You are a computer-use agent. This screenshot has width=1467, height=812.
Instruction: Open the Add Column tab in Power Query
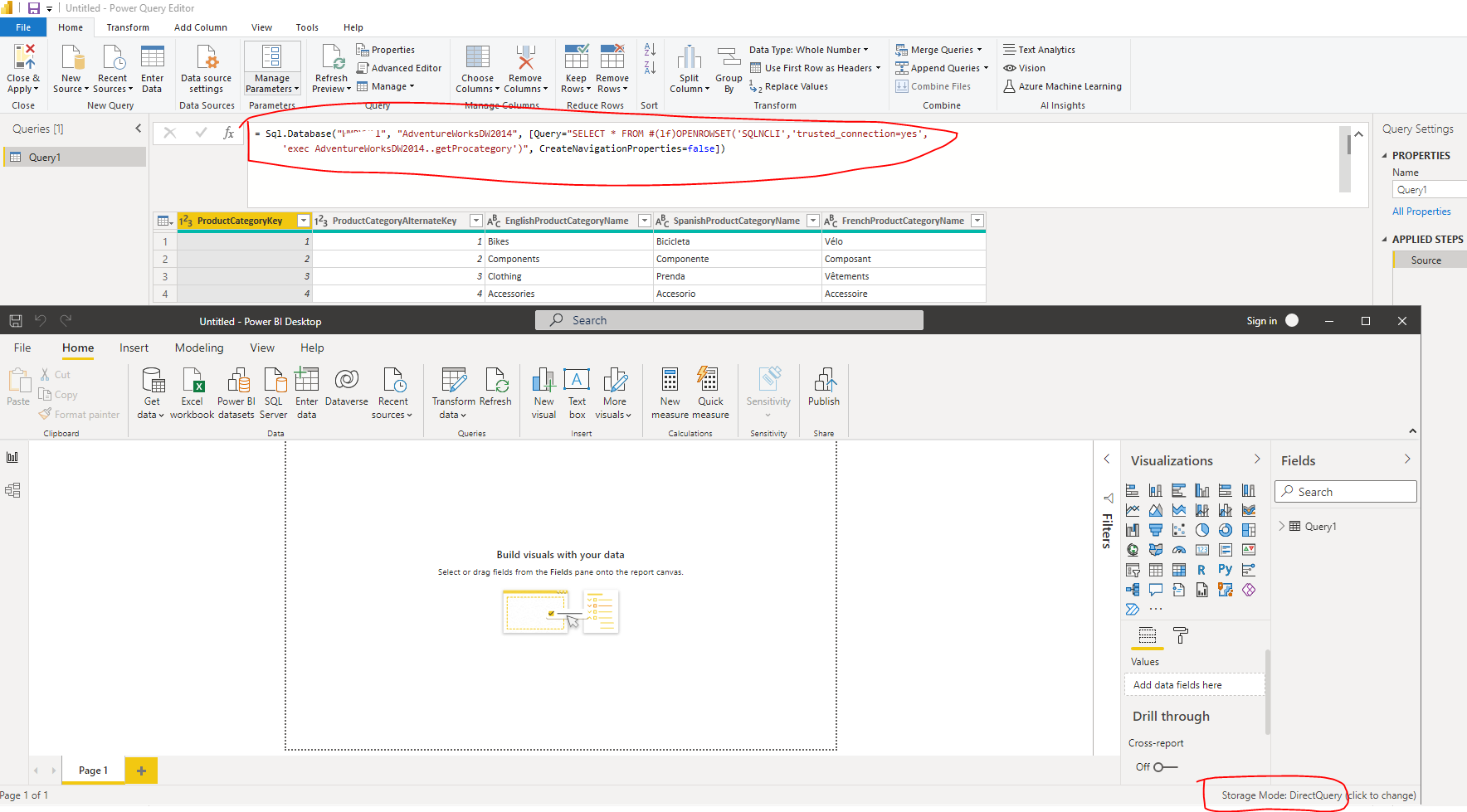pos(201,27)
